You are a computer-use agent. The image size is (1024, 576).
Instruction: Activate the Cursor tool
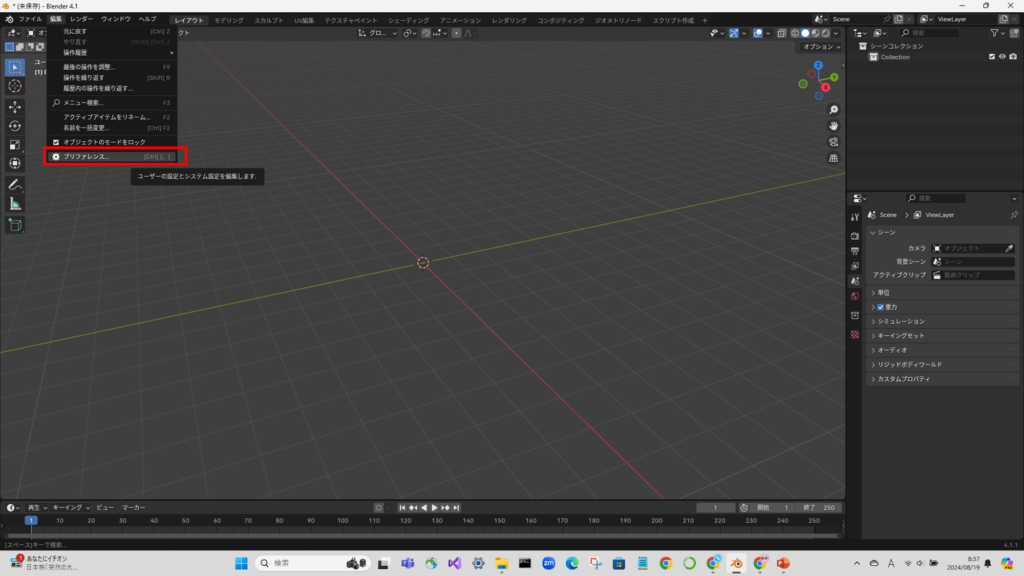[15, 86]
